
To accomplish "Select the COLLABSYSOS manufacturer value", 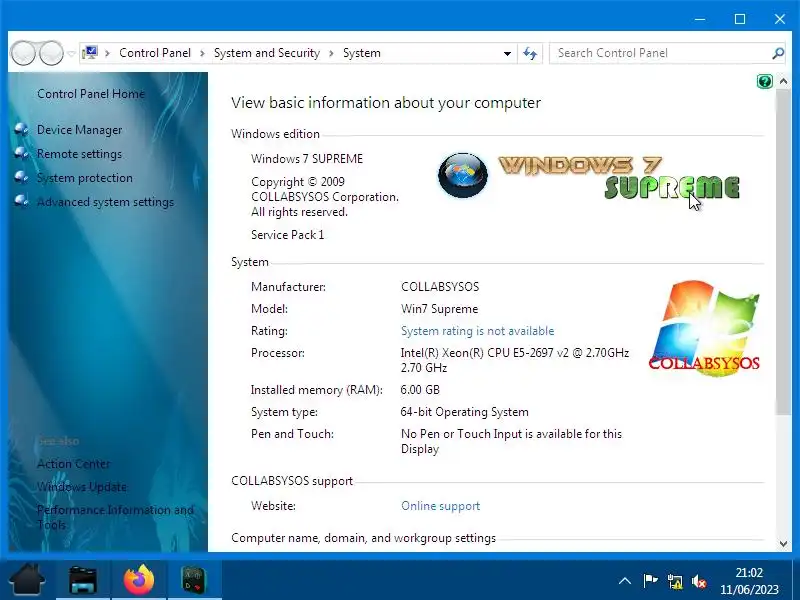I will click(440, 287).
